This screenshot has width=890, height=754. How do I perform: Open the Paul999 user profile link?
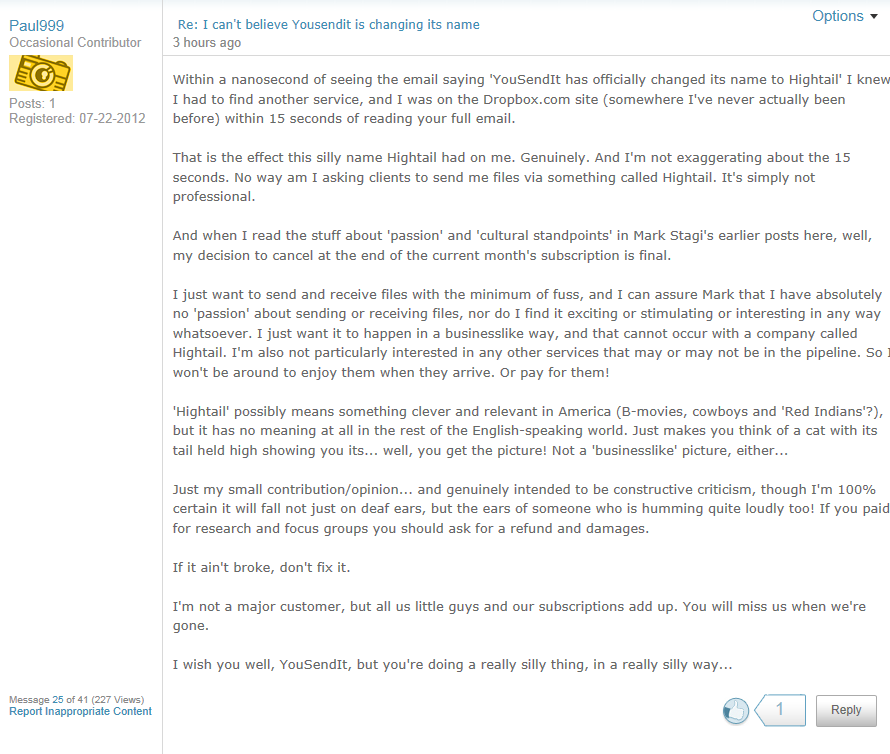(x=37, y=26)
